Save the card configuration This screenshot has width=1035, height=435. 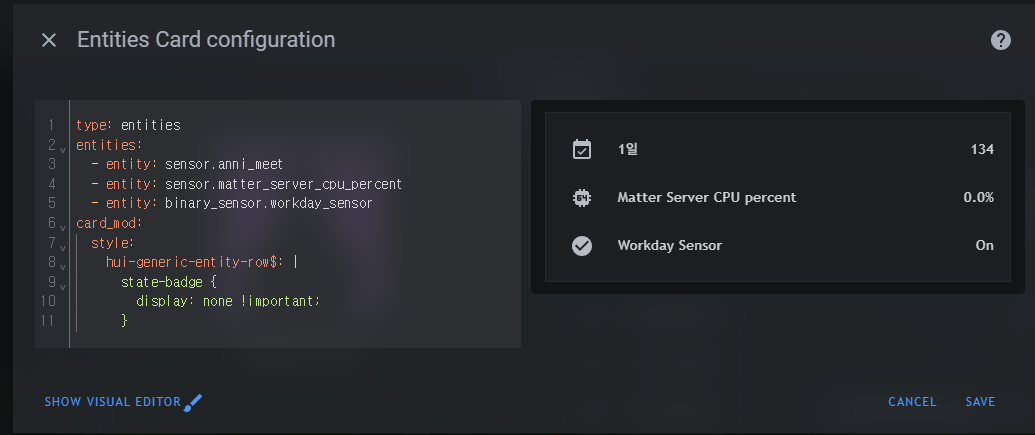click(980, 402)
